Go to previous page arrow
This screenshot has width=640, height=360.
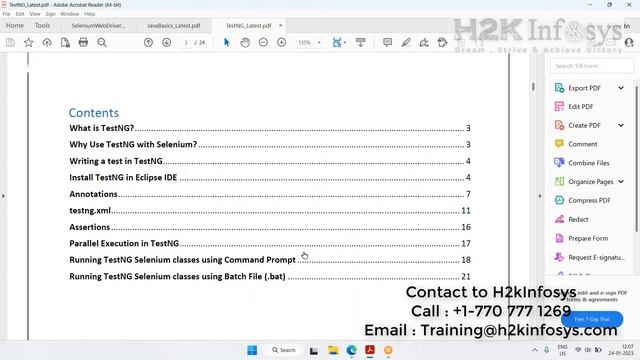(148, 42)
